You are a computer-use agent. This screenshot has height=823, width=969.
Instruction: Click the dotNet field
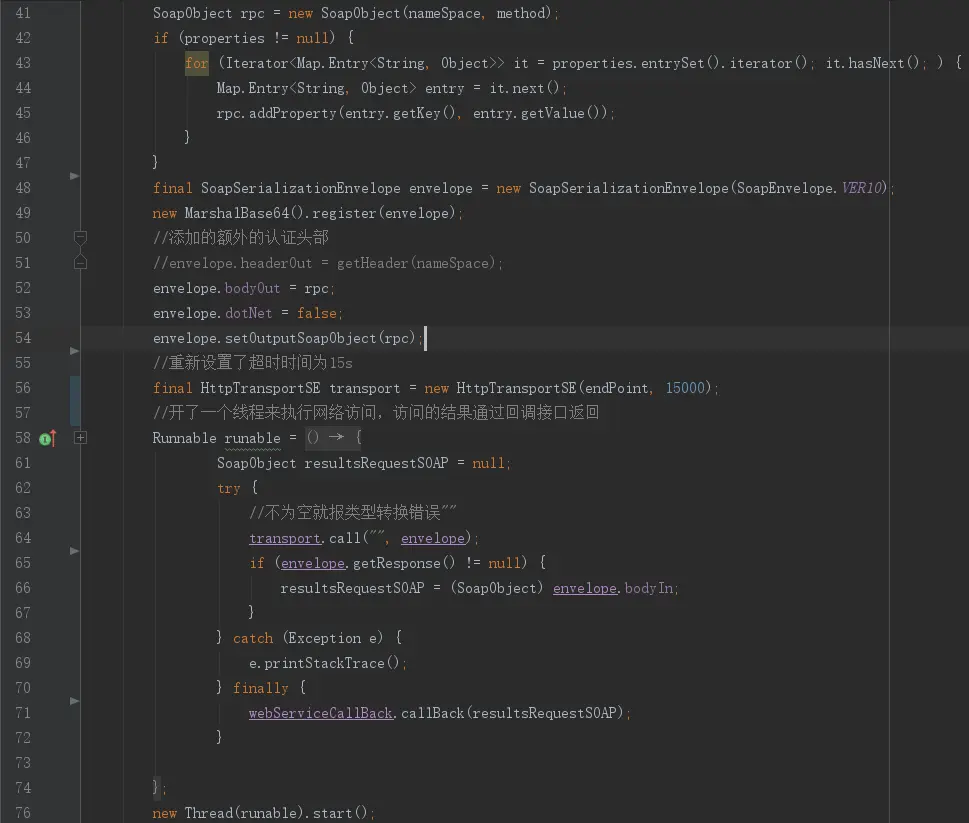point(248,313)
